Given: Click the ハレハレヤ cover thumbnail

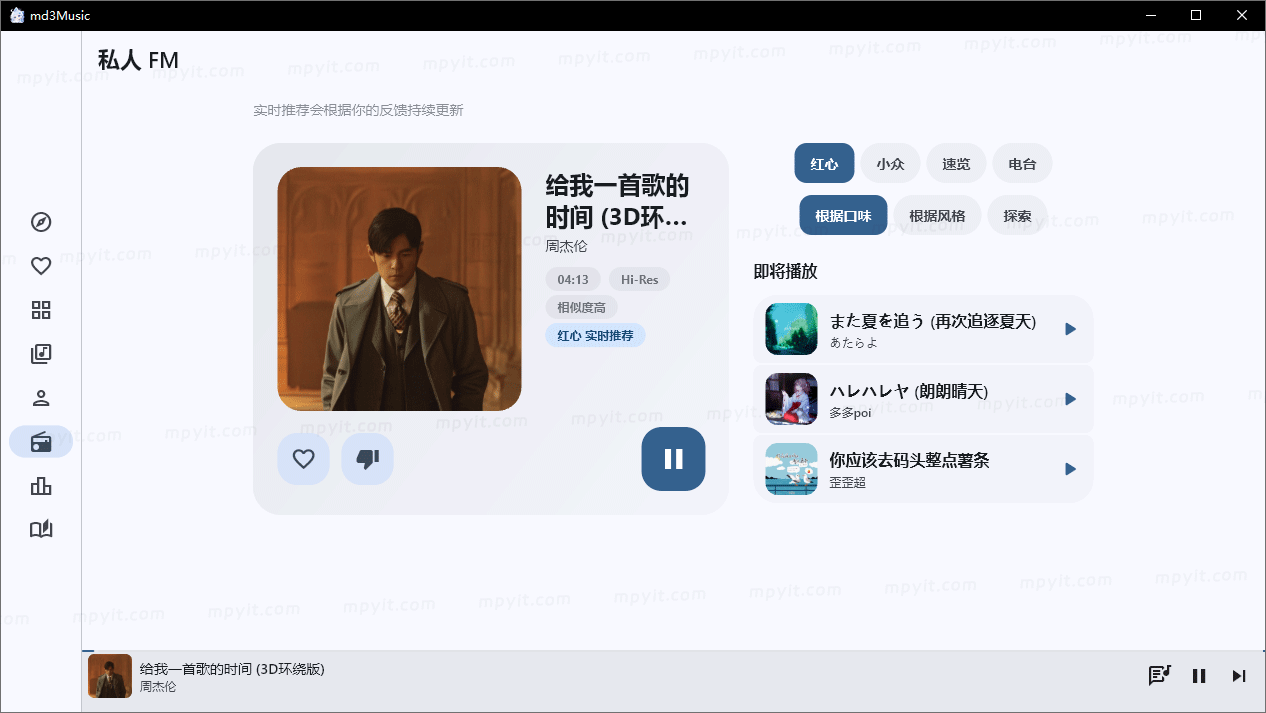Looking at the screenshot, I should click(x=791, y=399).
